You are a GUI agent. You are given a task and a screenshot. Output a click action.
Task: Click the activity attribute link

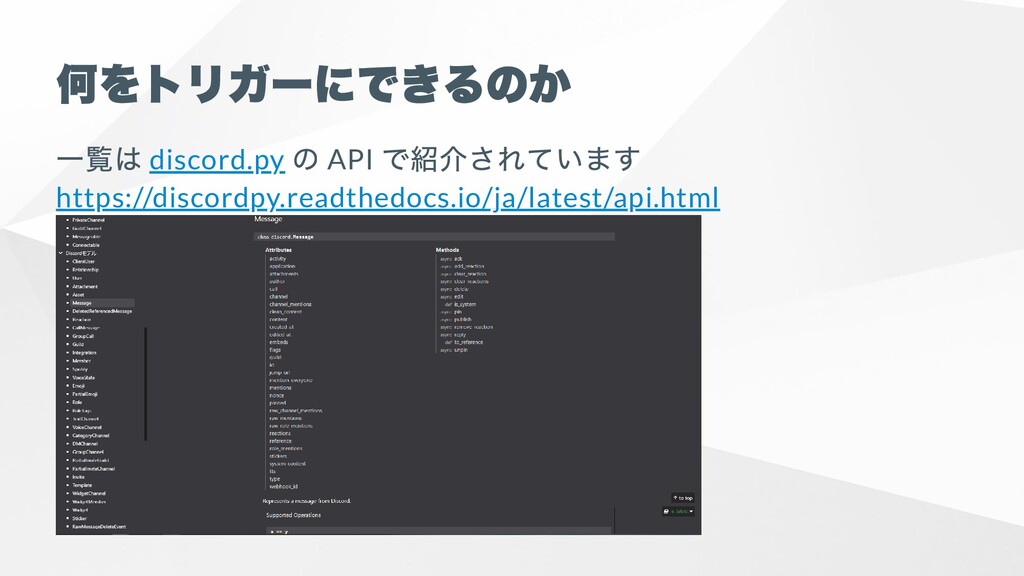point(278,259)
